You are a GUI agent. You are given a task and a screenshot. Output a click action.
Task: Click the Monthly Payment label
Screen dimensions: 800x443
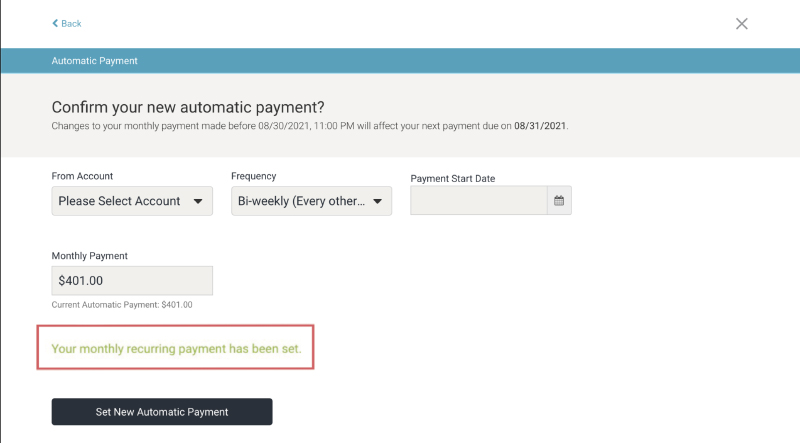(x=89, y=256)
